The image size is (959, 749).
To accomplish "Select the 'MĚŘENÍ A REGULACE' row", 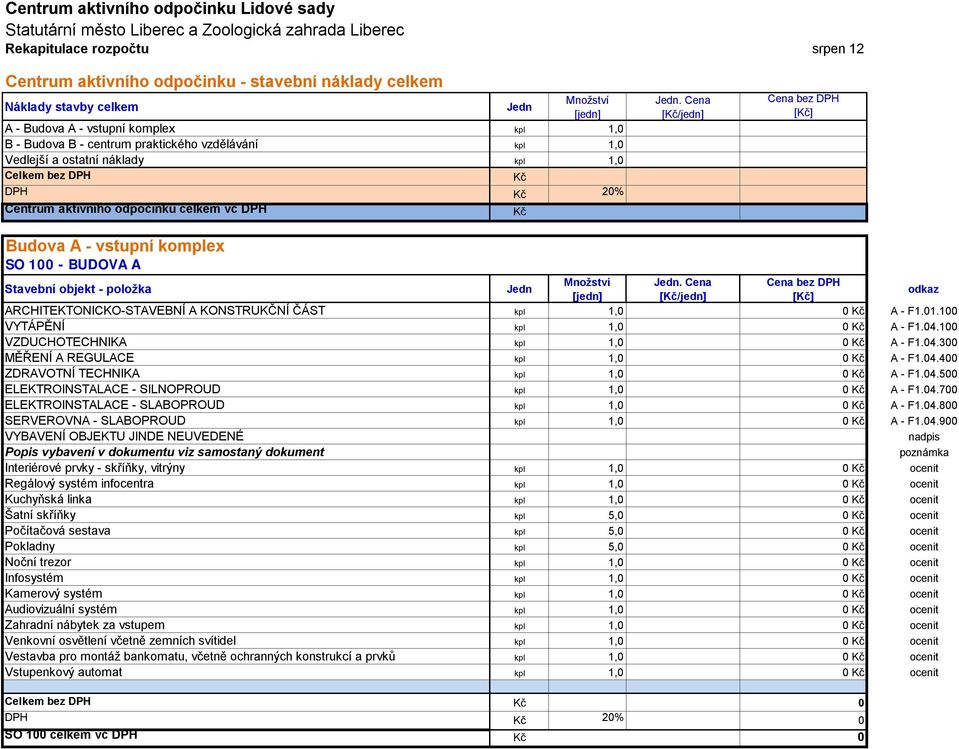I will tap(434, 358).
